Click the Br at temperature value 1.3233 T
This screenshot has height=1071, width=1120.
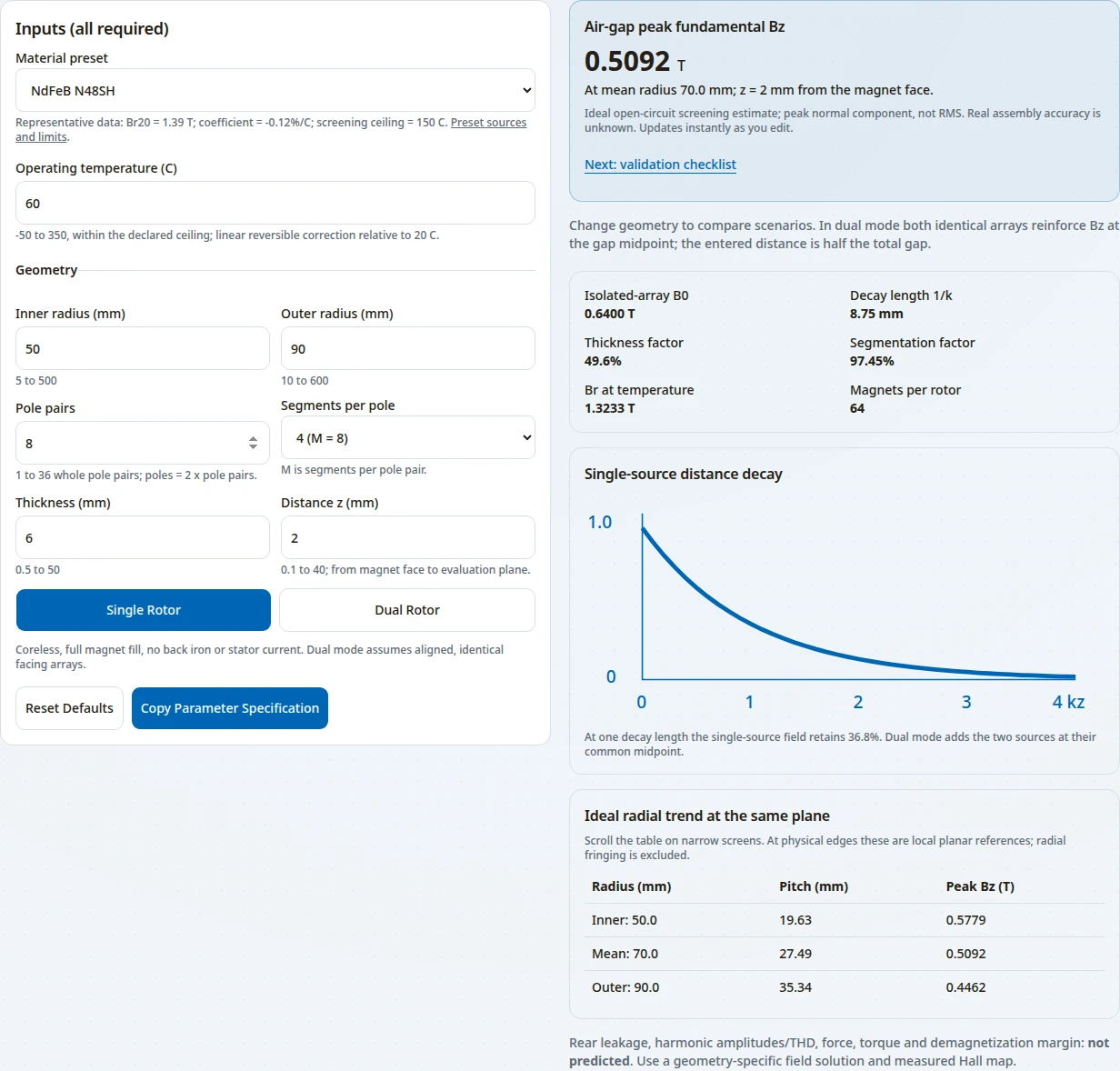point(610,408)
